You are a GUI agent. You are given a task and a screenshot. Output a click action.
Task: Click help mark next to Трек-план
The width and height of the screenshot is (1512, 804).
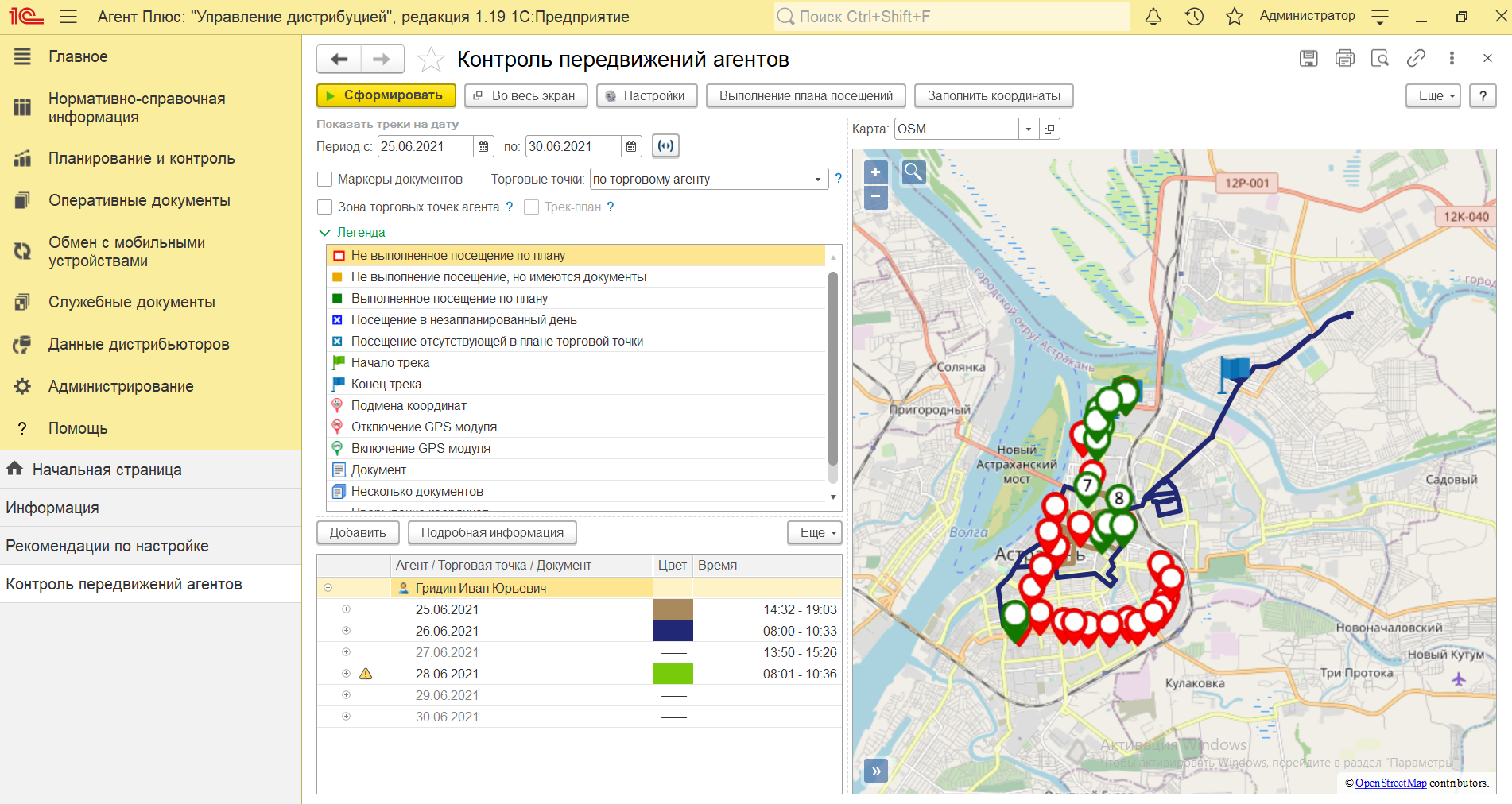611,207
